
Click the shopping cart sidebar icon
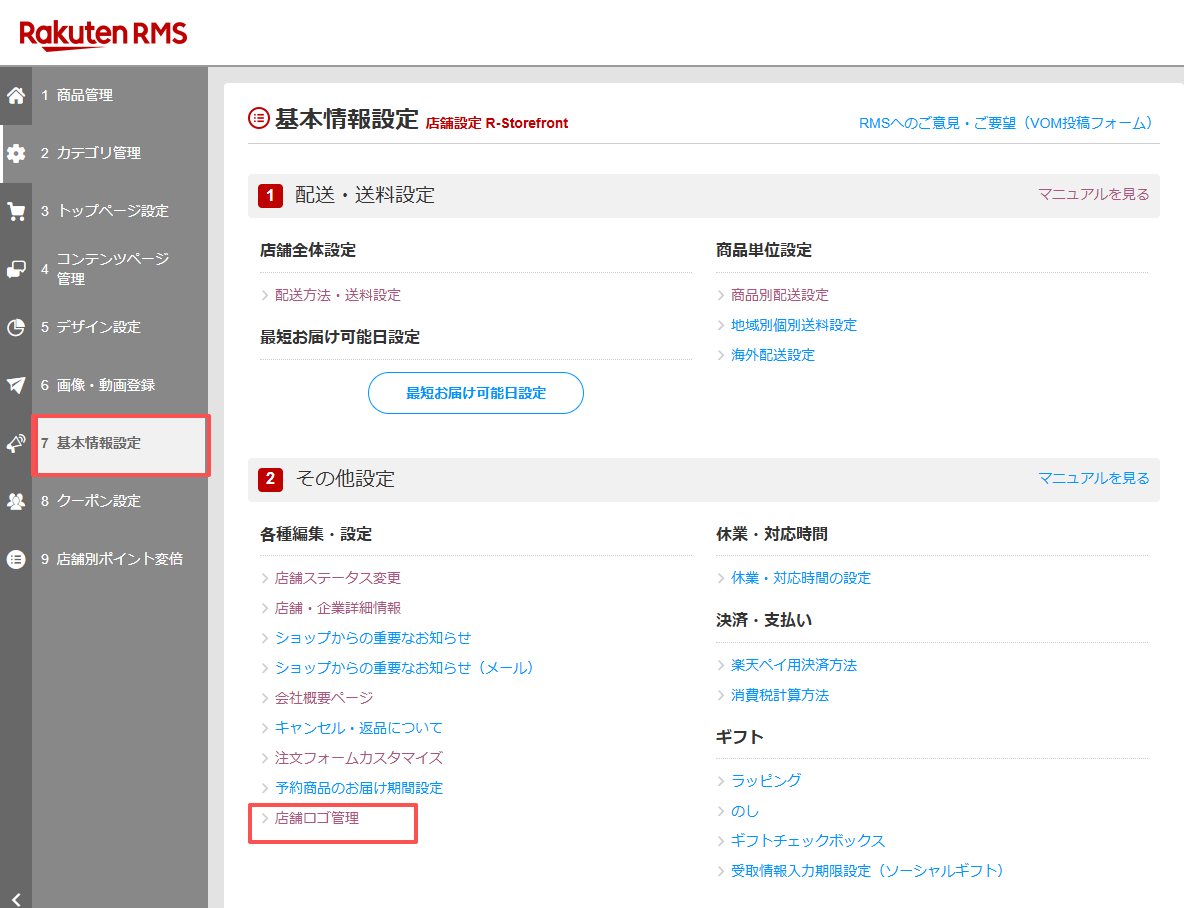[16, 212]
